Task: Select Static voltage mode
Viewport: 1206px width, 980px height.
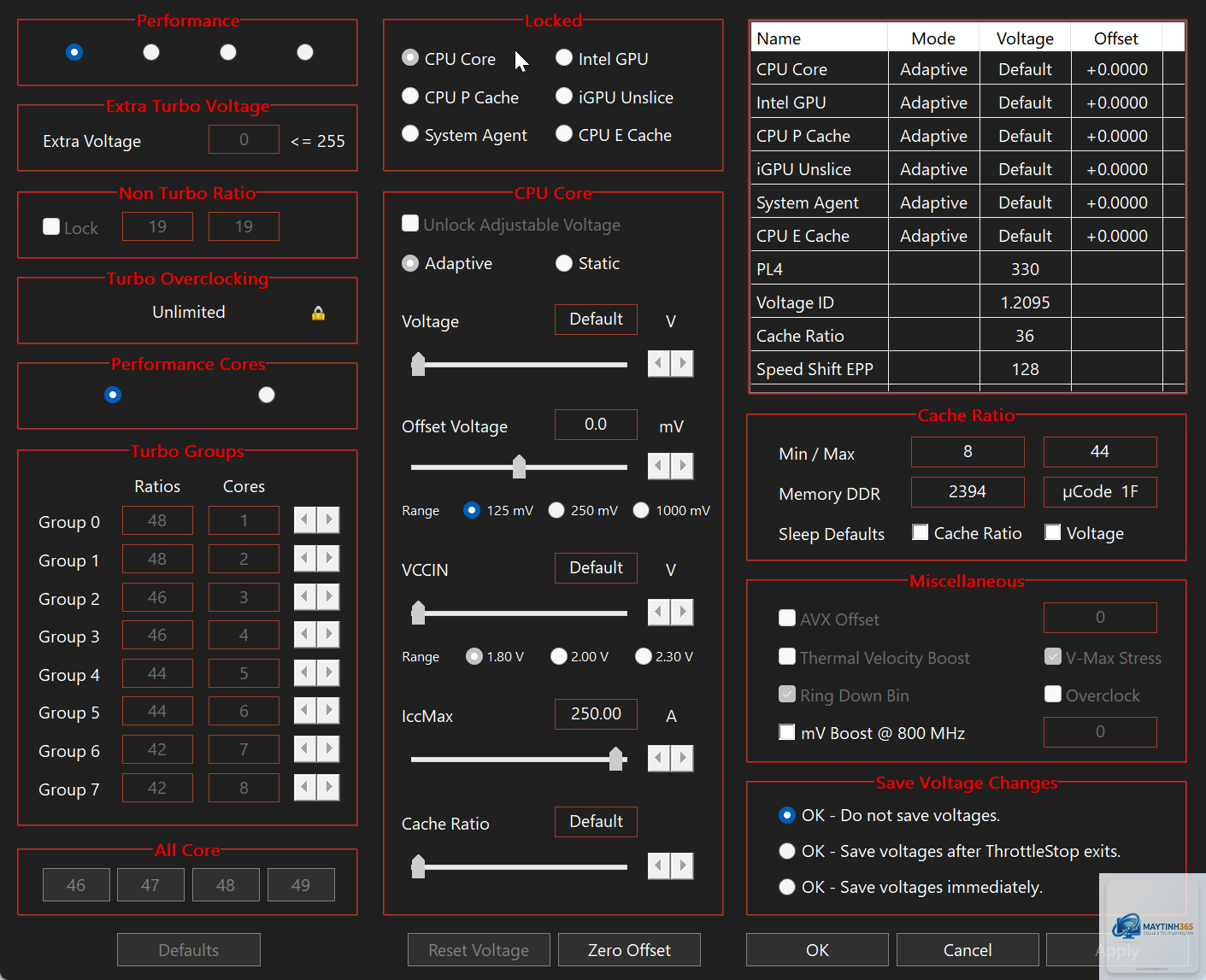Action: (x=564, y=263)
